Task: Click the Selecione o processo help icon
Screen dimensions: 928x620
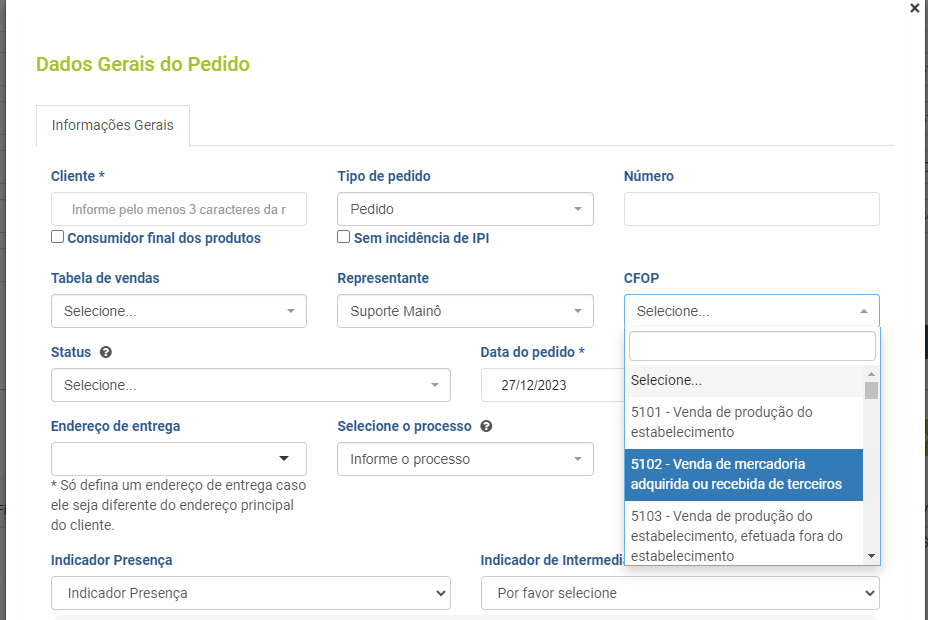Action: point(486,426)
